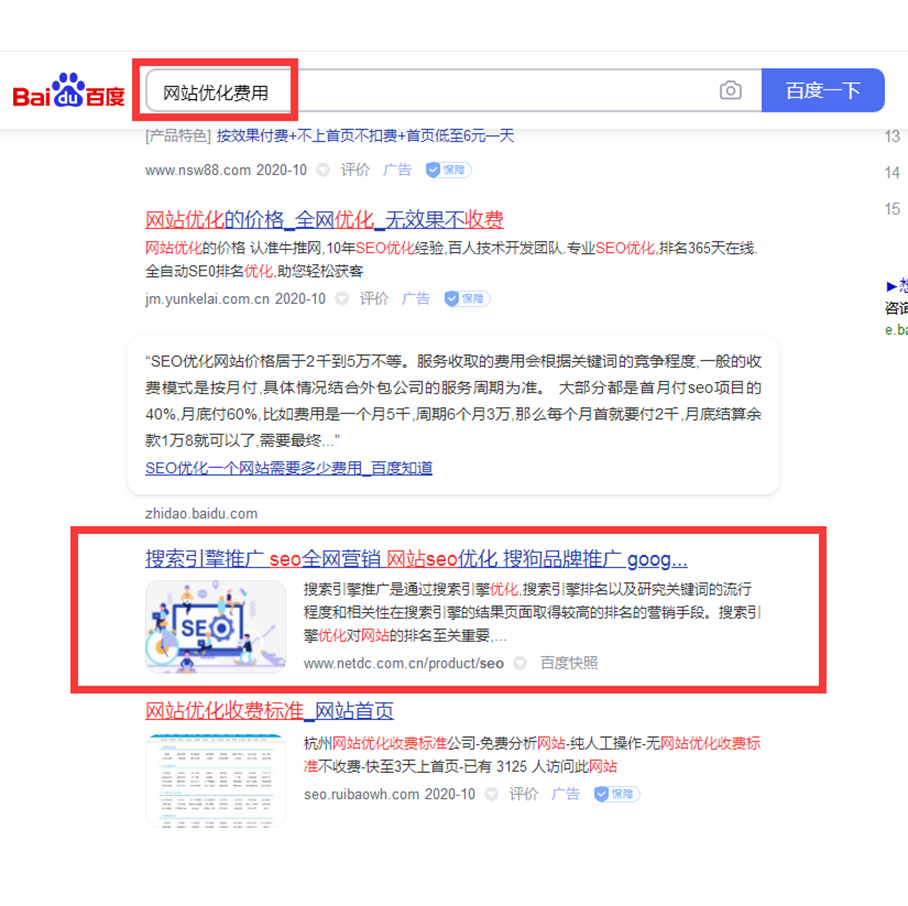Click 广告 label next to www.nsw88.com
908x906 pixels.
(x=397, y=170)
